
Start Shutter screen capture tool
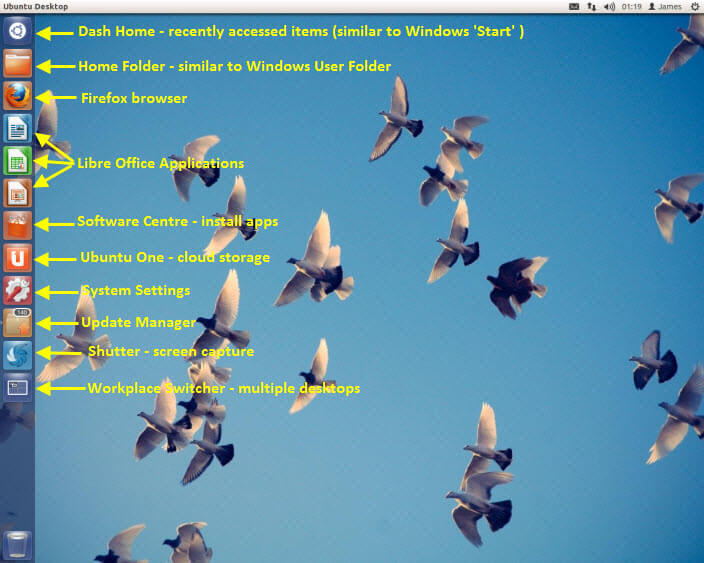[18, 355]
